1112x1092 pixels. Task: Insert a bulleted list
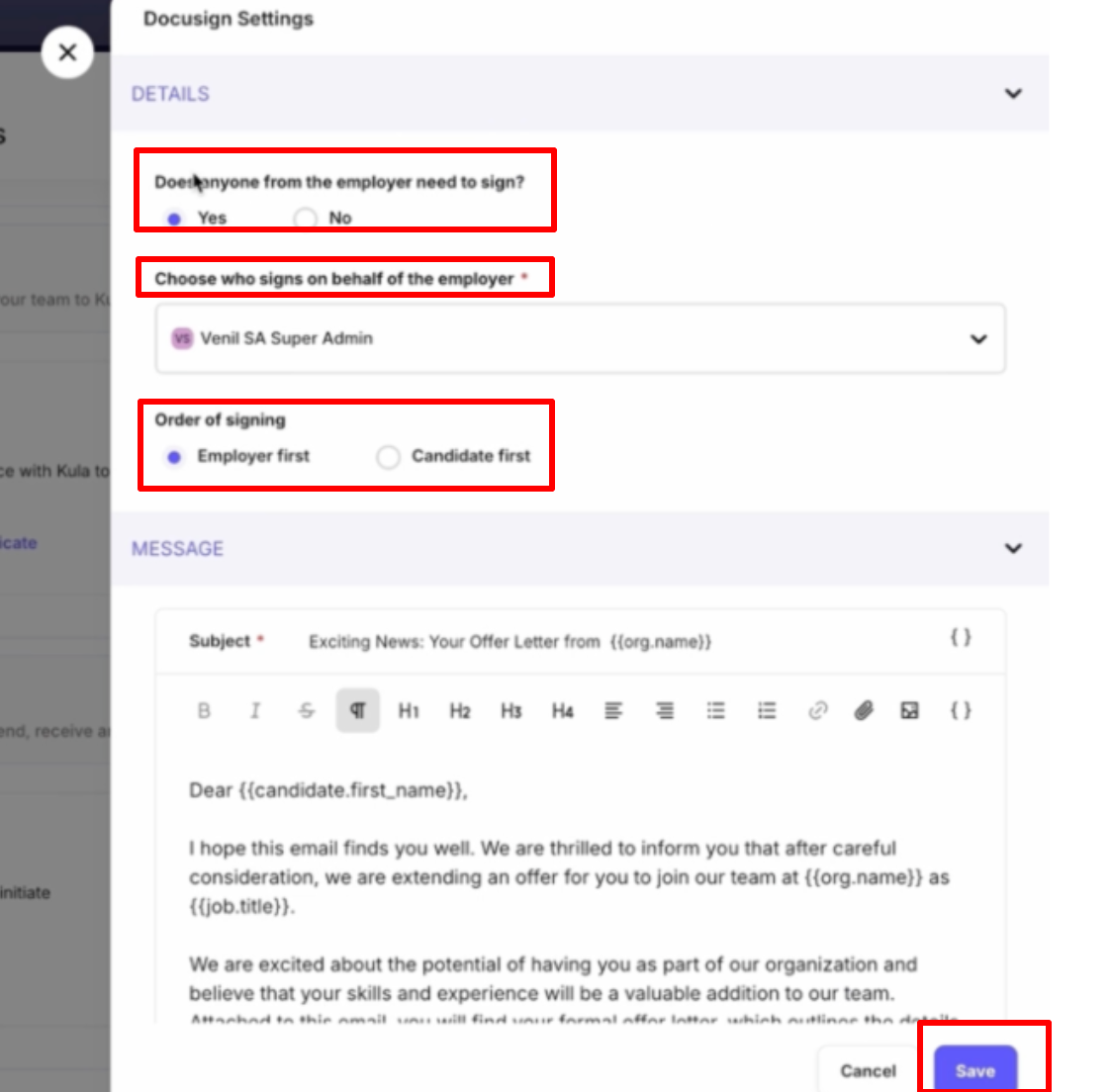[715, 710]
